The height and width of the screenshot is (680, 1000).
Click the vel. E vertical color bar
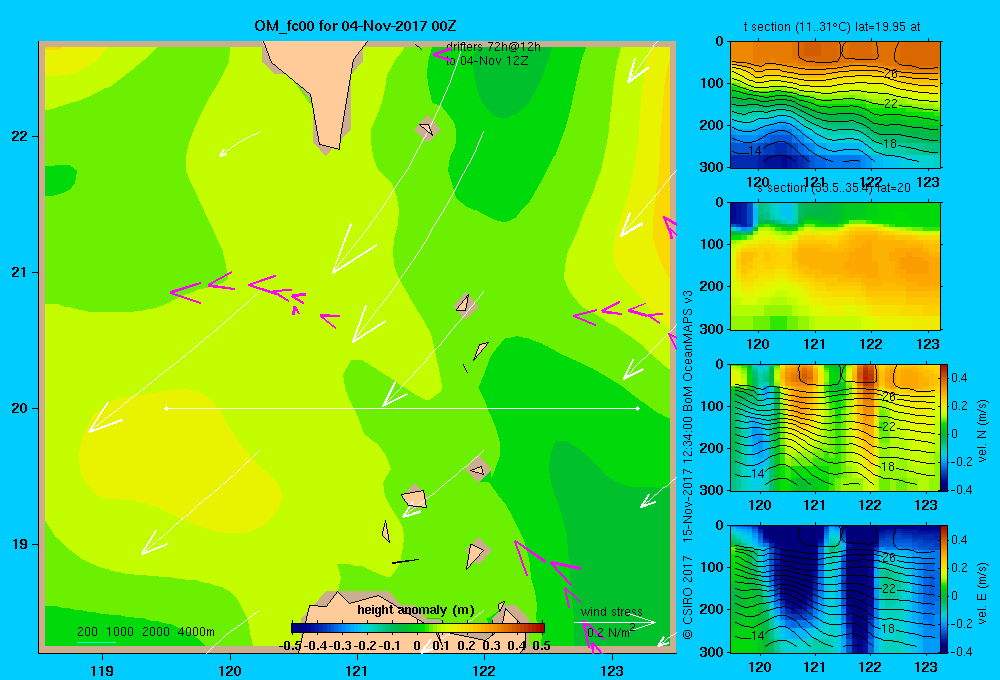944,589
